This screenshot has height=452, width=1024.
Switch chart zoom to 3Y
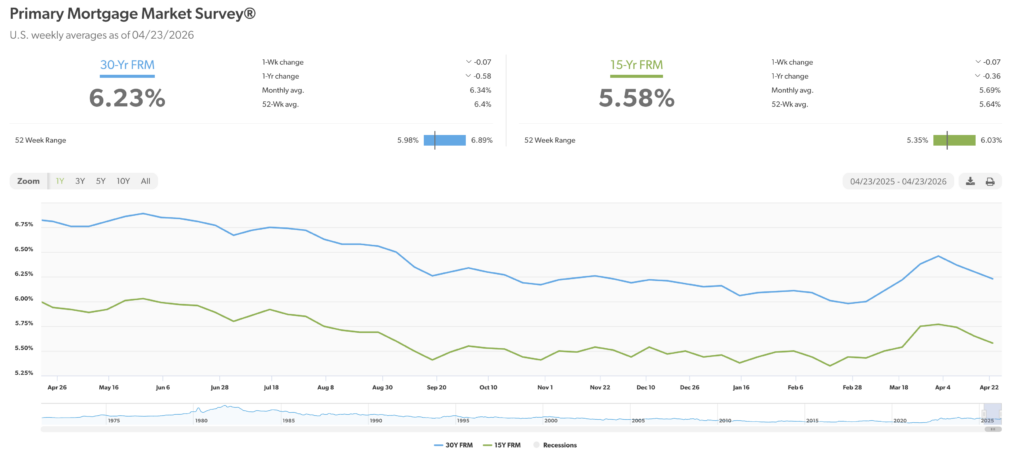pyautogui.click(x=80, y=181)
